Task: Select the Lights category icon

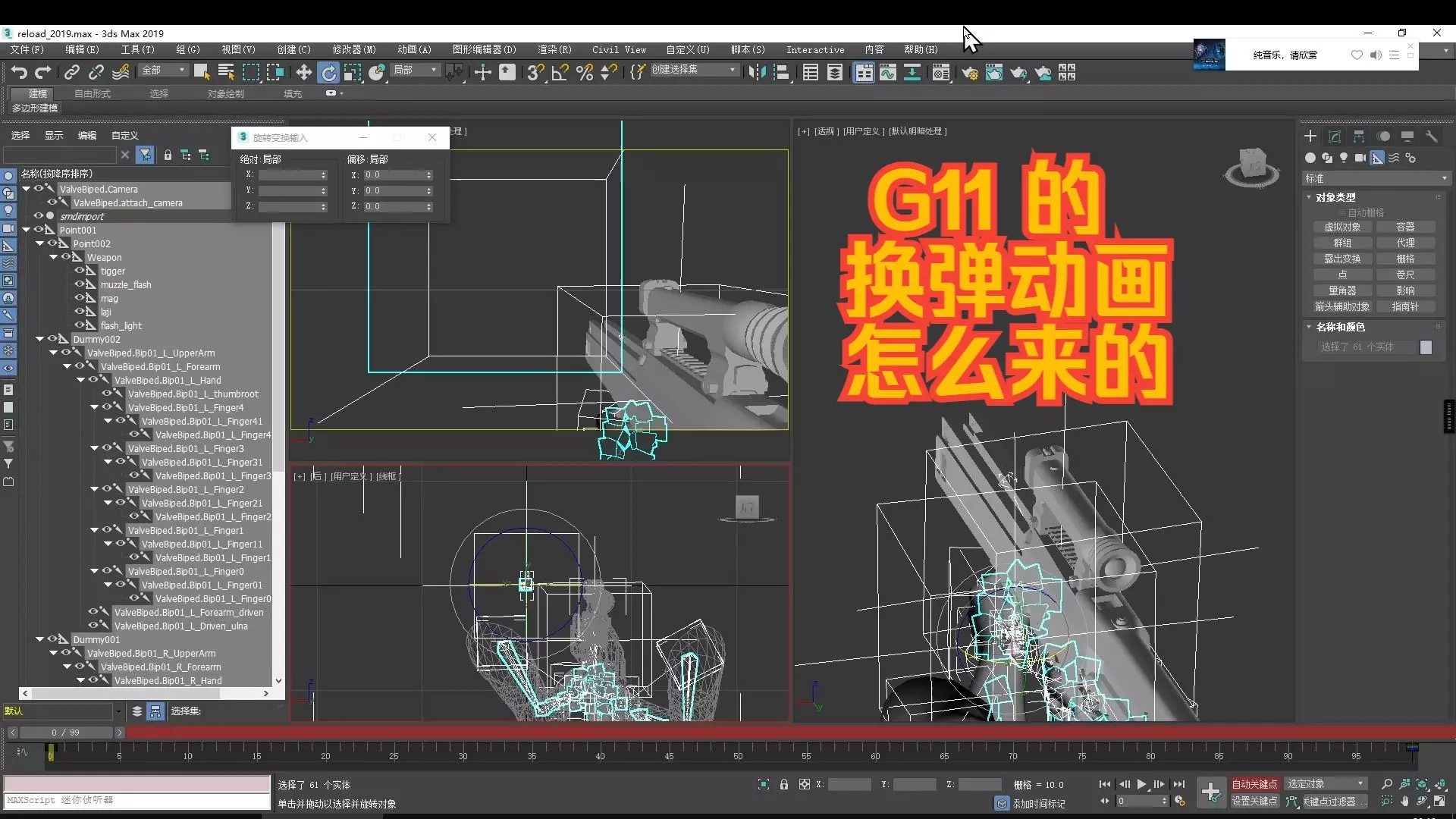Action: click(x=1344, y=158)
